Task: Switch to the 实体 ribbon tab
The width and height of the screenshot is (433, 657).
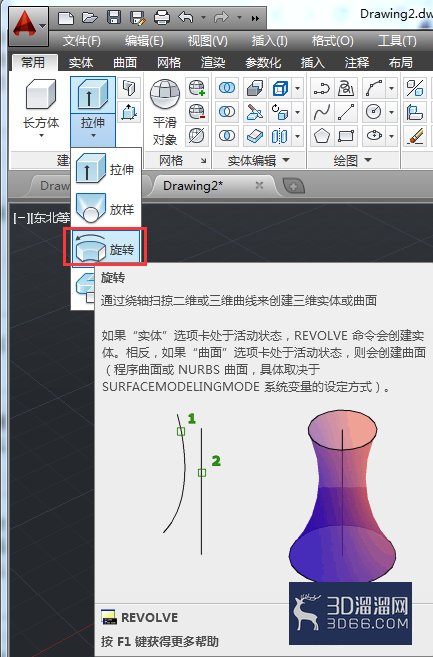Action: point(81,63)
